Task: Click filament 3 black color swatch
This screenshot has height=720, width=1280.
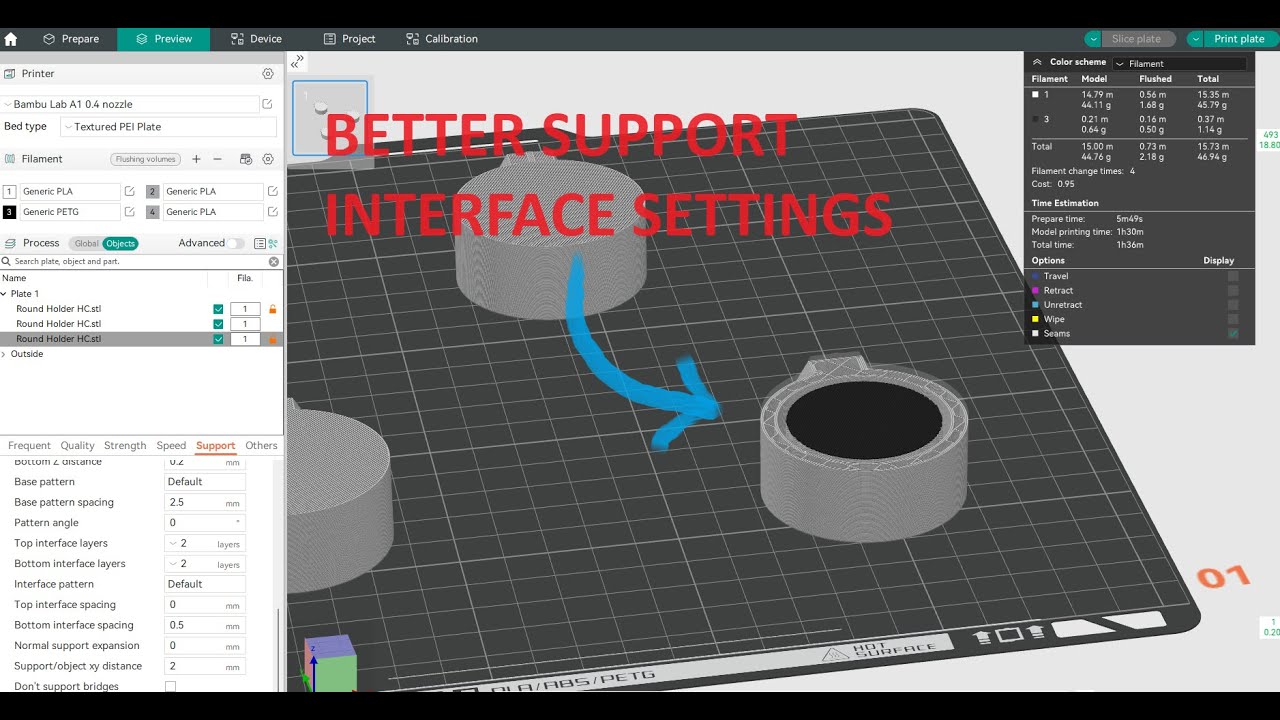Action: pos(9,212)
